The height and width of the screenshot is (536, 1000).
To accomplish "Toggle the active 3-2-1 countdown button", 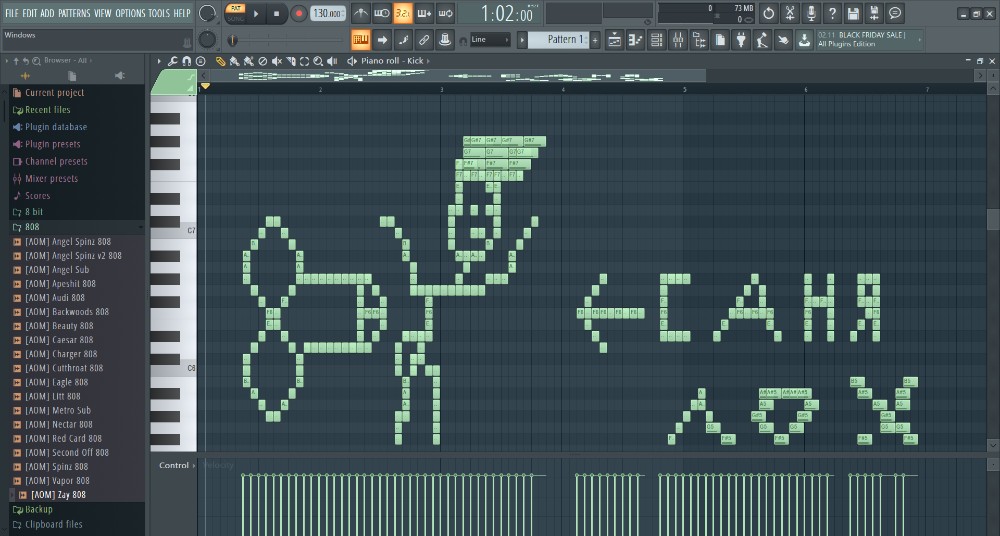I will 402,13.
